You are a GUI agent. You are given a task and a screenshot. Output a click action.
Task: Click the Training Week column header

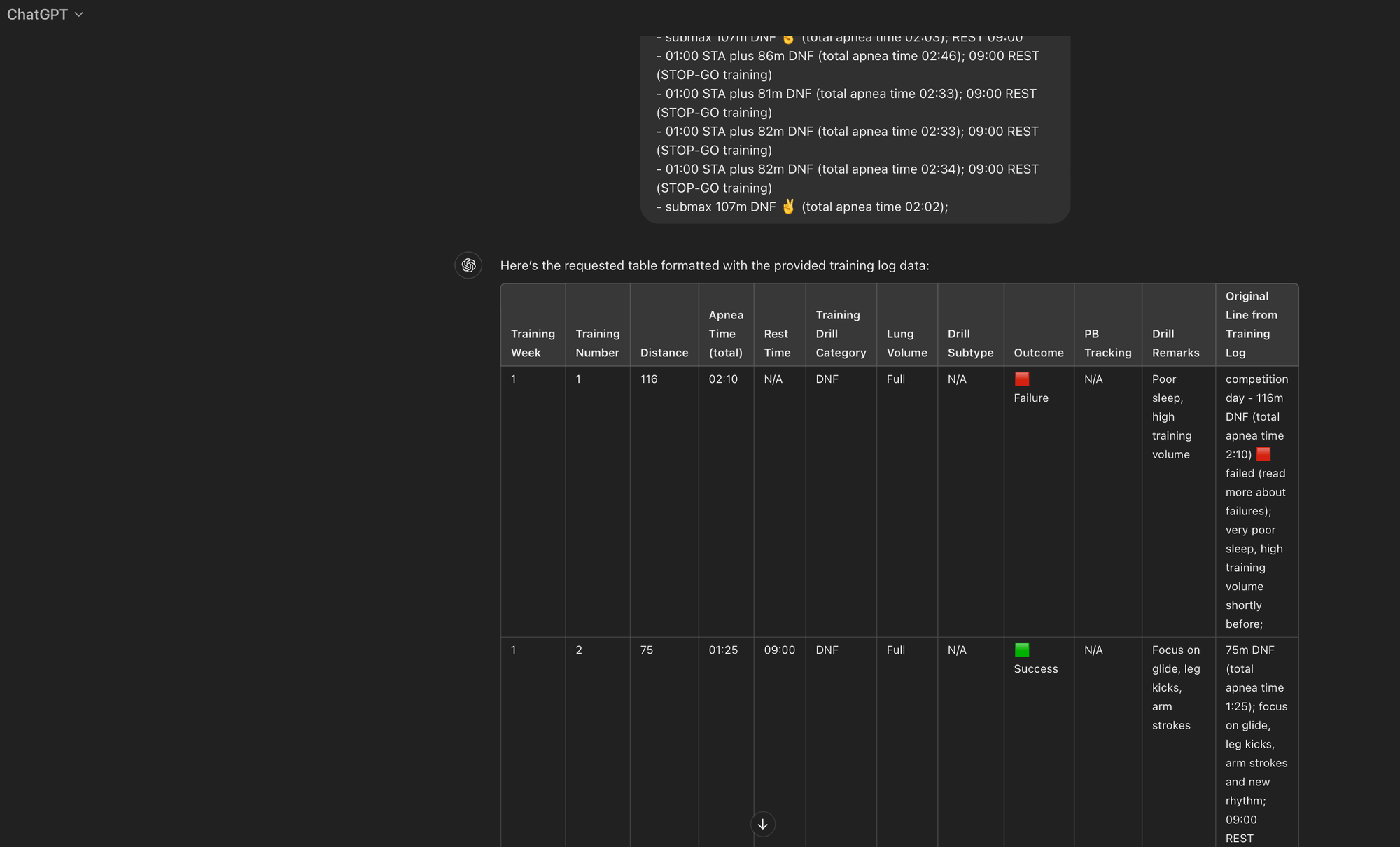click(x=533, y=343)
